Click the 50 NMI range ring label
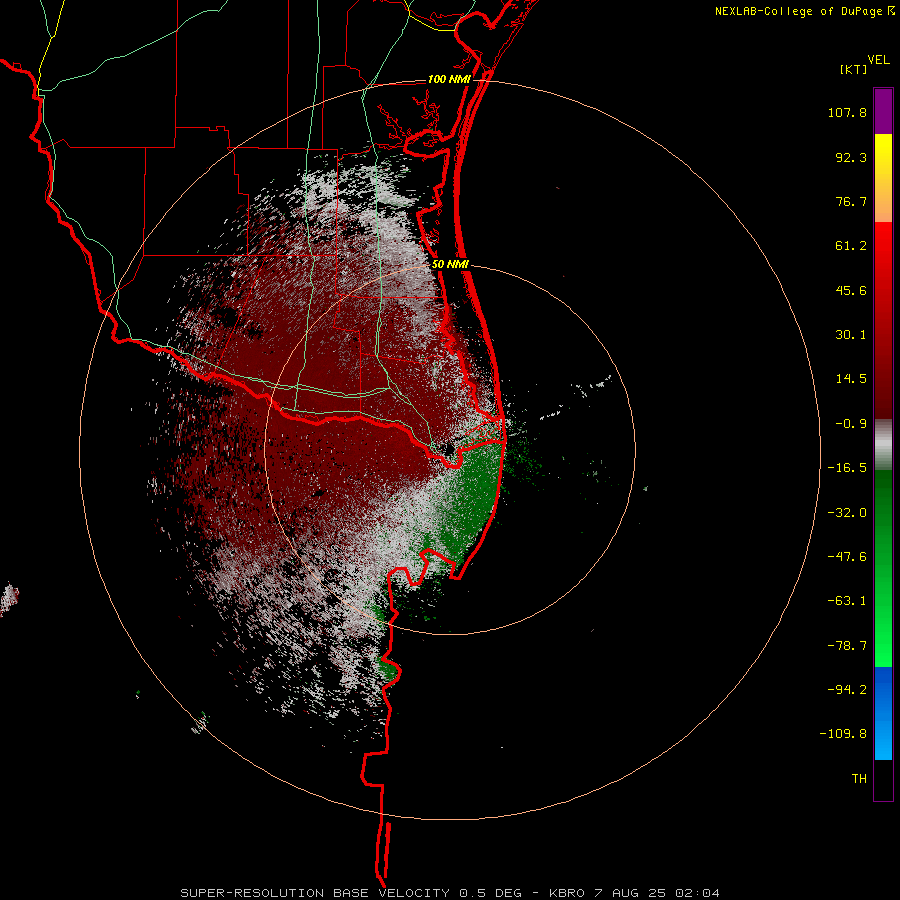Viewport: 900px width, 900px height. (x=450, y=265)
